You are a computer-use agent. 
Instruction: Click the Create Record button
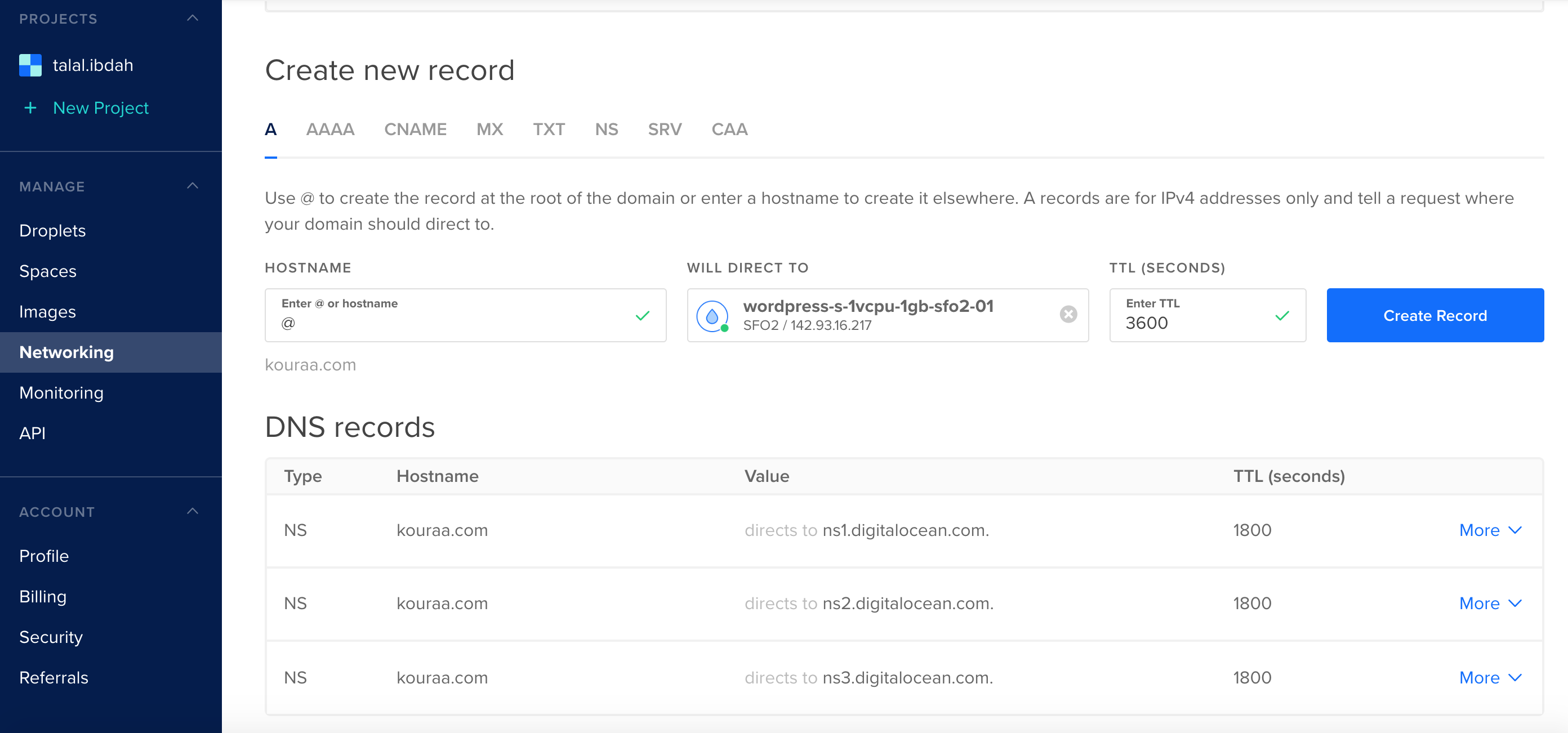pos(1435,315)
